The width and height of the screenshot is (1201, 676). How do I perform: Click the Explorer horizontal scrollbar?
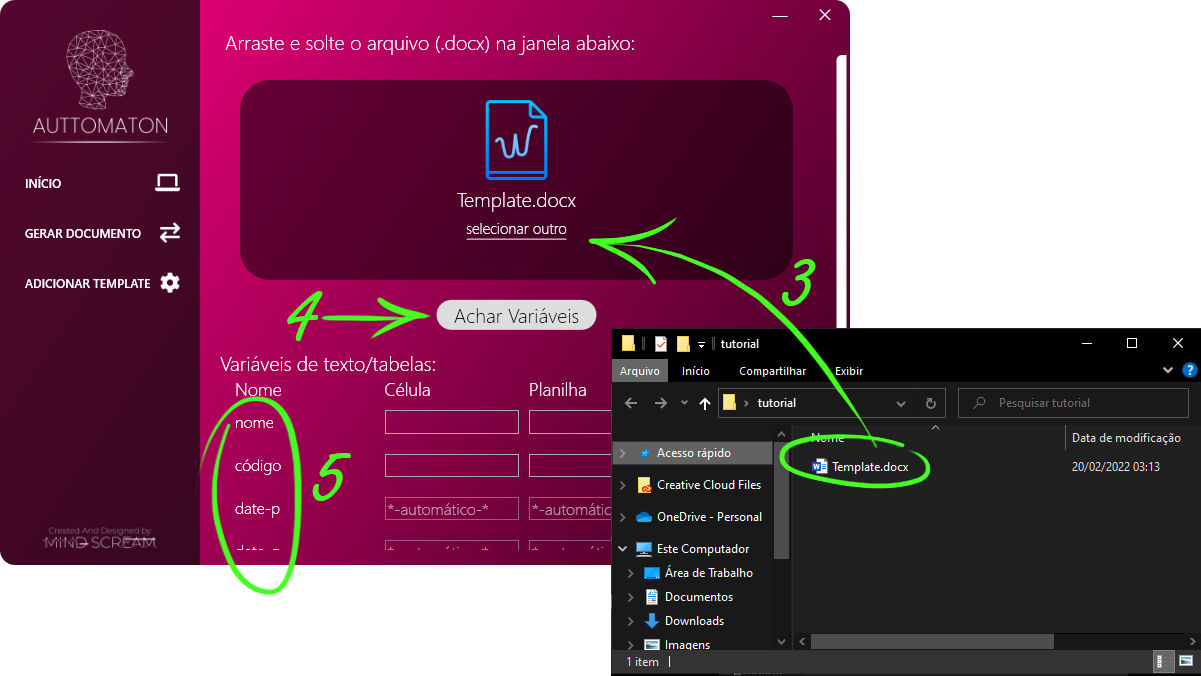pos(932,641)
